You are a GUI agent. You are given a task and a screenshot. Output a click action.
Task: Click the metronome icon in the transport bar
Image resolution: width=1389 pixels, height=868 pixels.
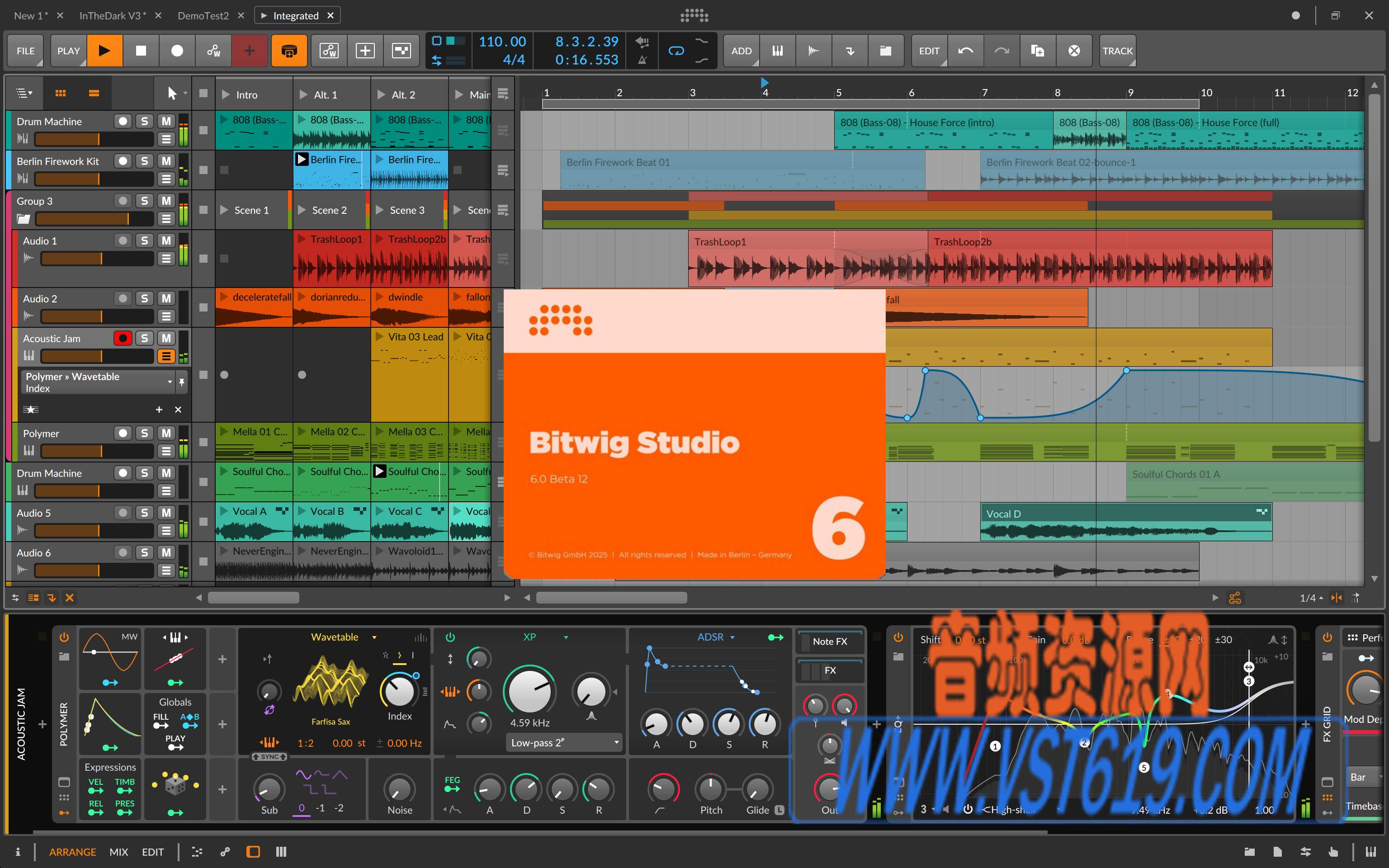click(642, 61)
